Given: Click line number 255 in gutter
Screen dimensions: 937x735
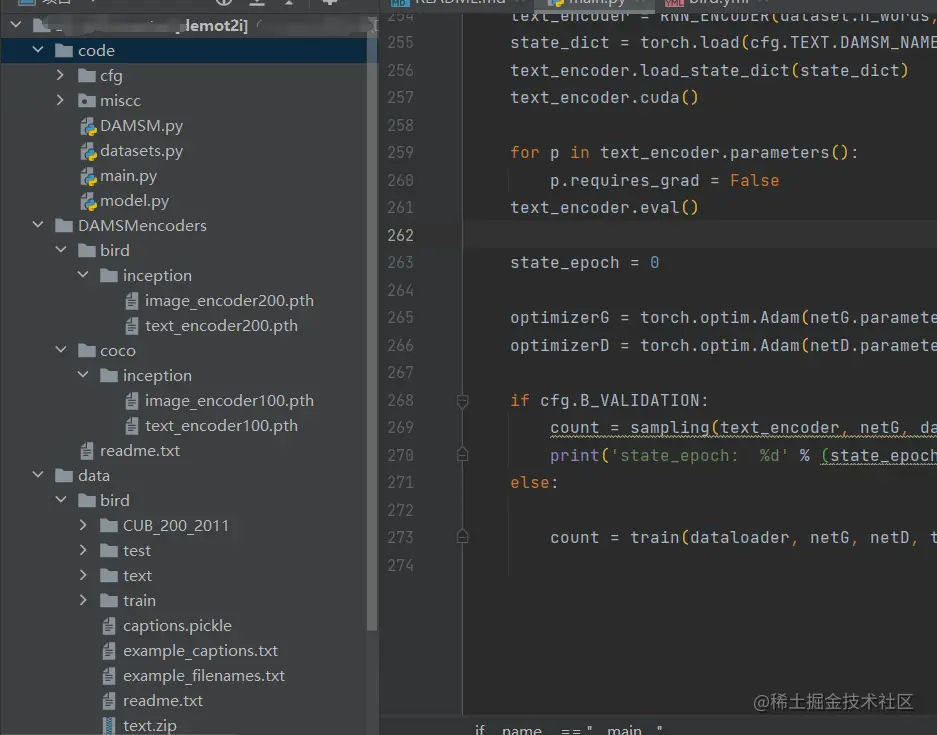Looking at the screenshot, I should click(x=400, y=43).
